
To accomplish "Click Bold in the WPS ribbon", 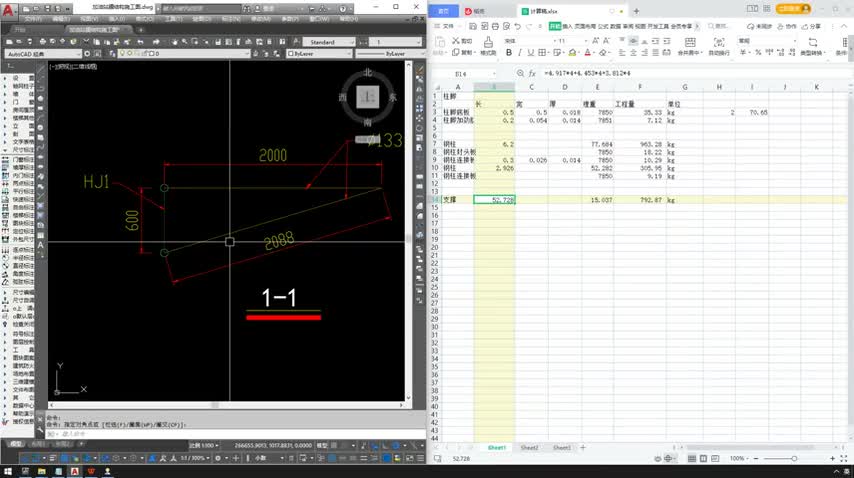I will point(509,53).
